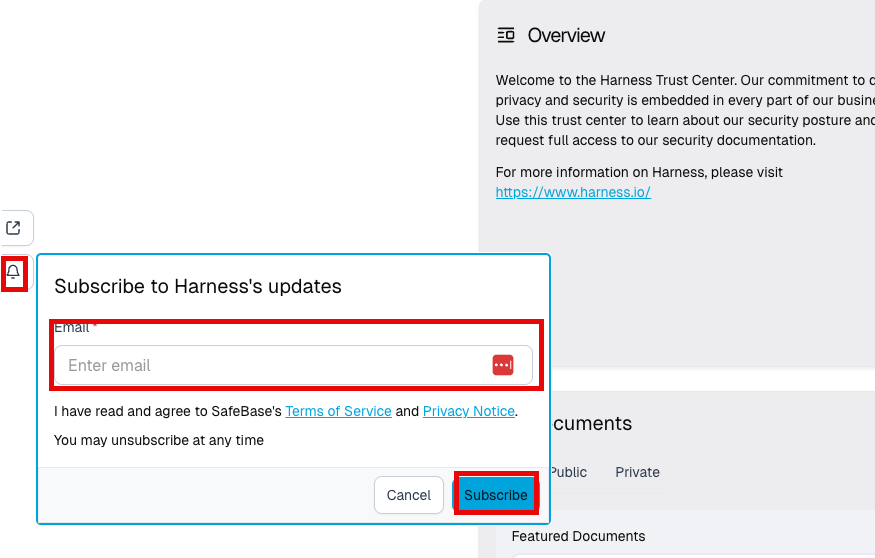Viewport: 875px width, 558px height.
Task: Open the Terms of Service link
Action: [338, 411]
